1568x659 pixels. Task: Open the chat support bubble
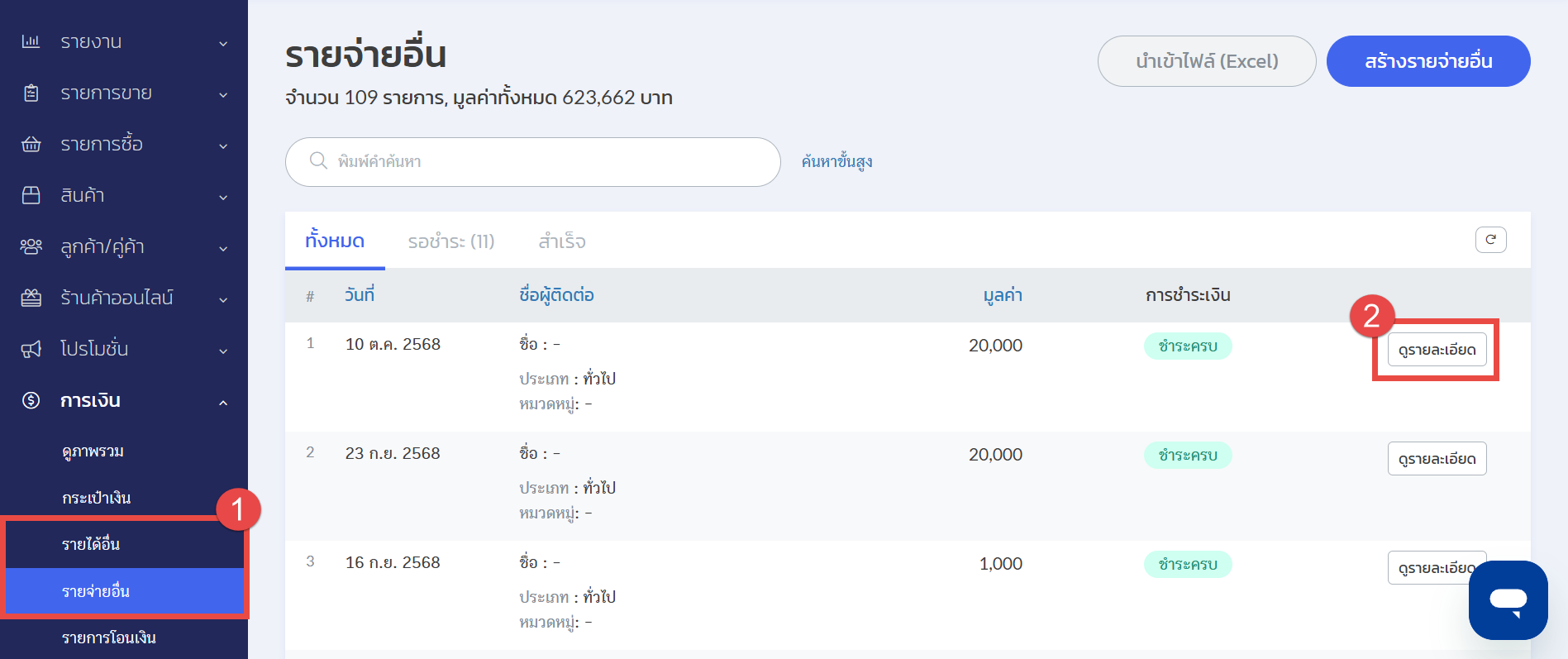(1508, 599)
